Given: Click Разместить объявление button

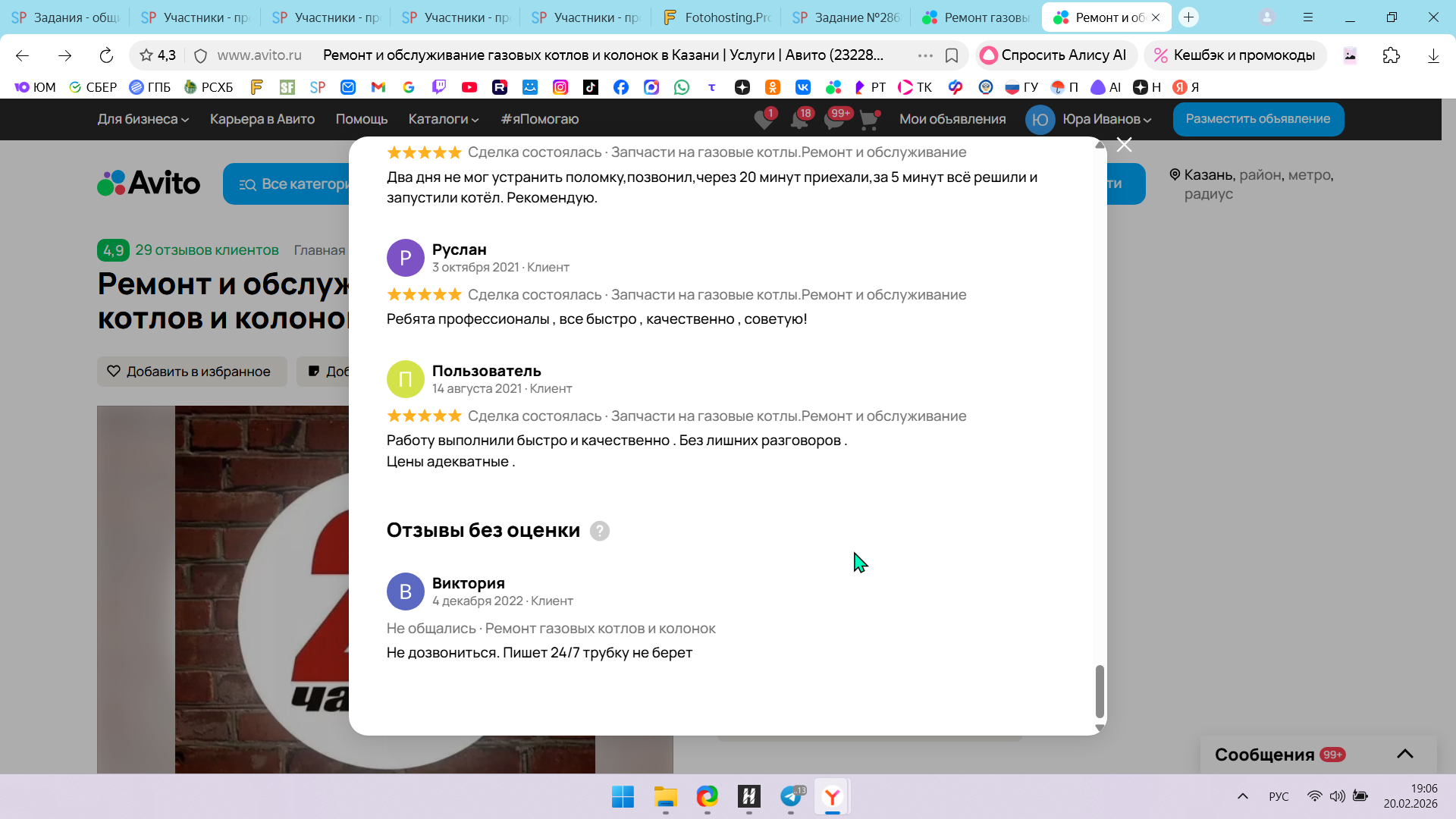Looking at the screenshot, I should point(1257,119).
